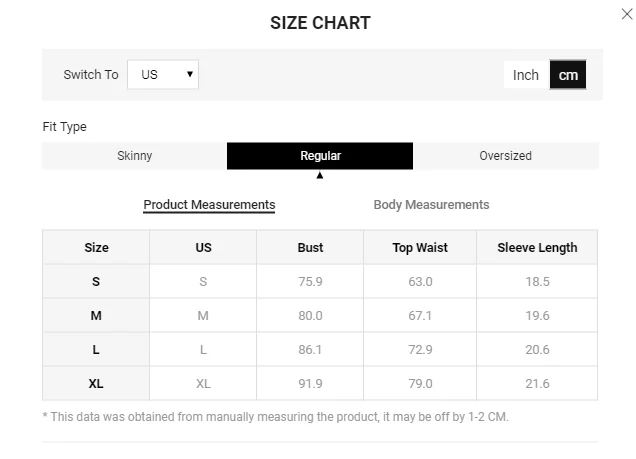Open the Switch To country dropdown
Image resolution: width=636 pixels, height=459 pixels.
tap(163, 75)
